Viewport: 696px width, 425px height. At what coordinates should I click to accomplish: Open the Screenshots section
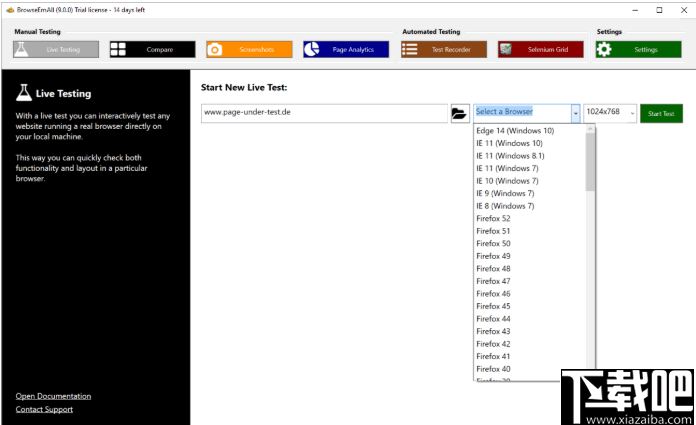[x=249, y=49]
